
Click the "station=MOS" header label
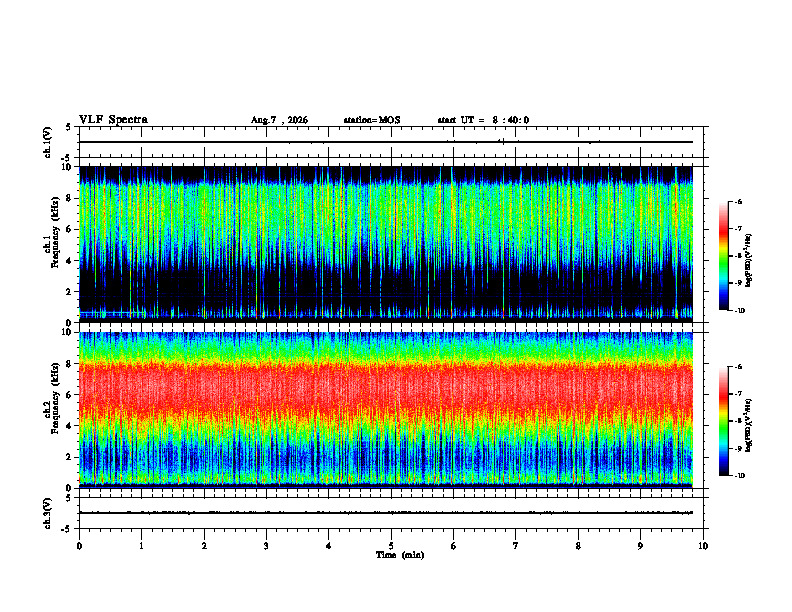pos(372,120)
